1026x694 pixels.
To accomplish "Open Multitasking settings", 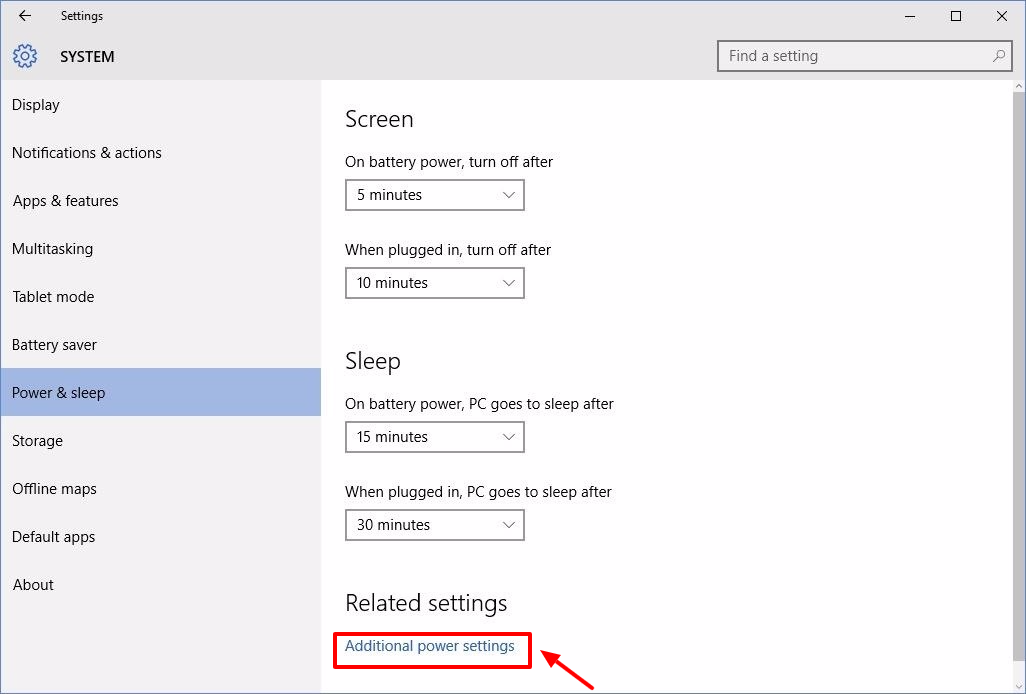I will pos(52,249).
